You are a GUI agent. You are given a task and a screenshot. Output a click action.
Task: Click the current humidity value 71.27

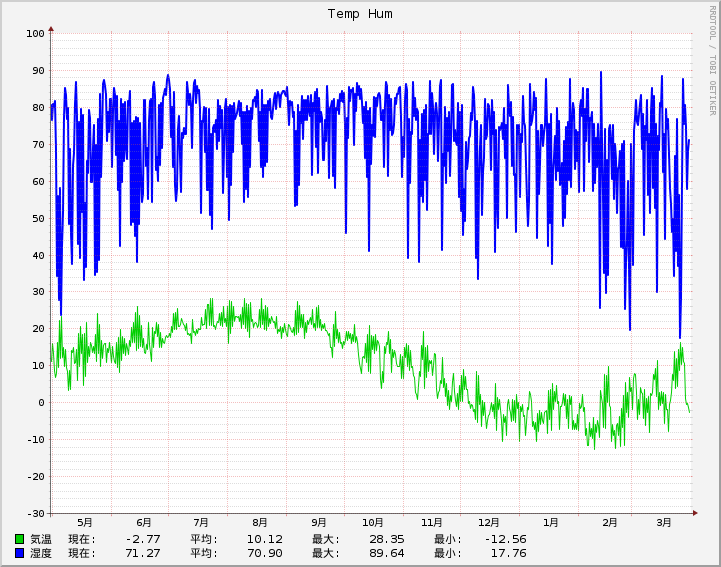point(143,553)
